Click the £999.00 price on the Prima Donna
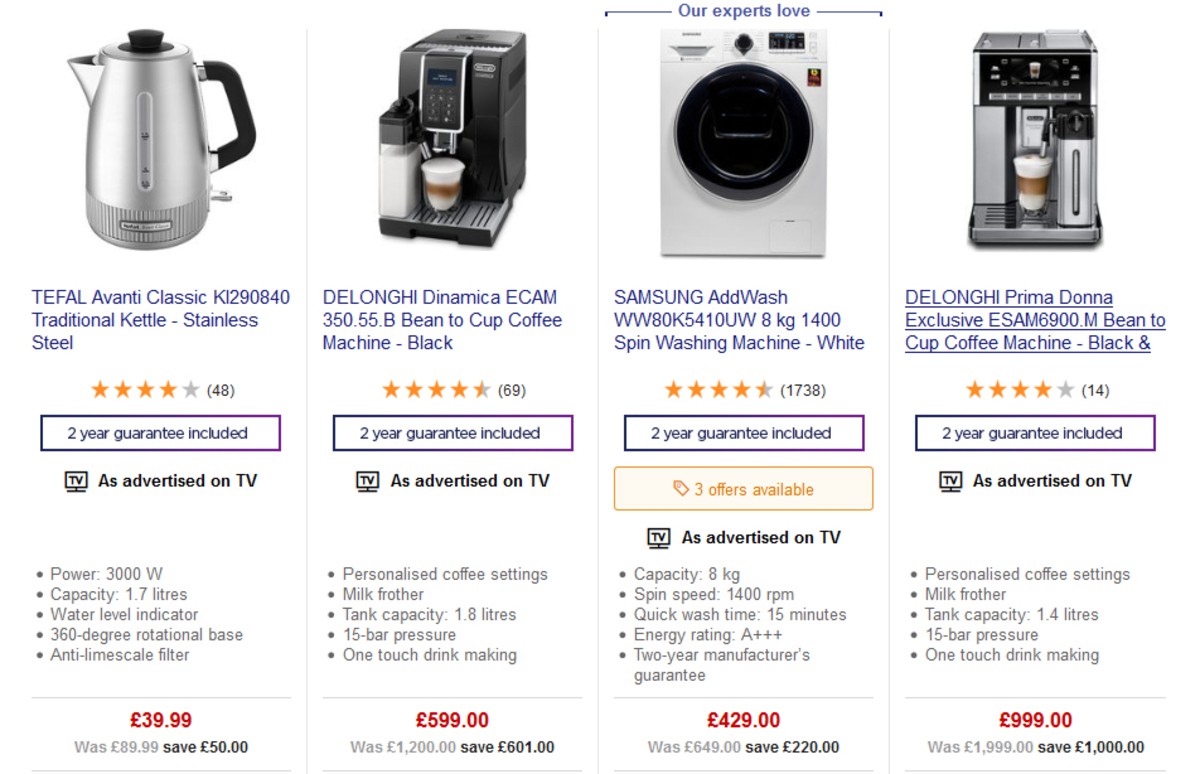The width and height of the screenshot is (1200, 774). coord(1034,719)
